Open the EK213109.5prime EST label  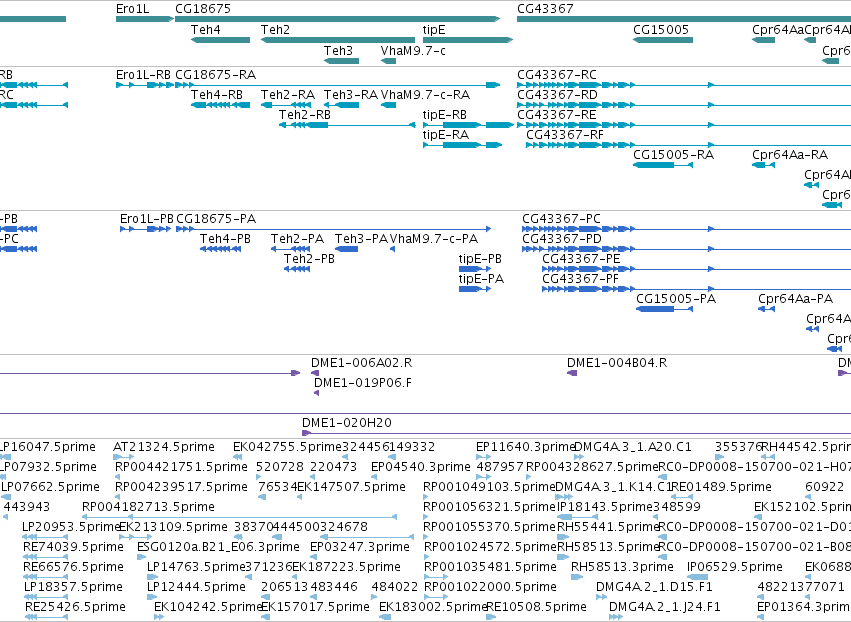tap(173, 528)
